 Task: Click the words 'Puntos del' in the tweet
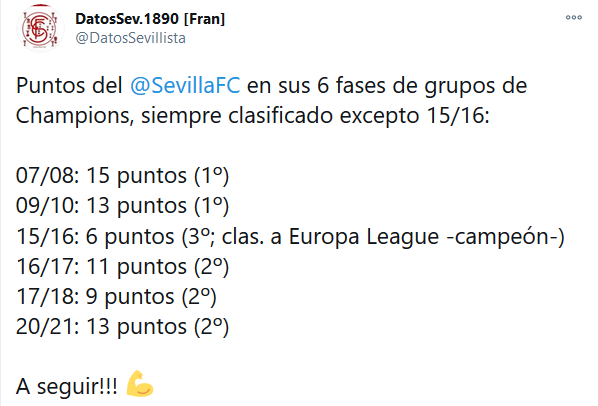pyautogui.click(x=69, y=85)
